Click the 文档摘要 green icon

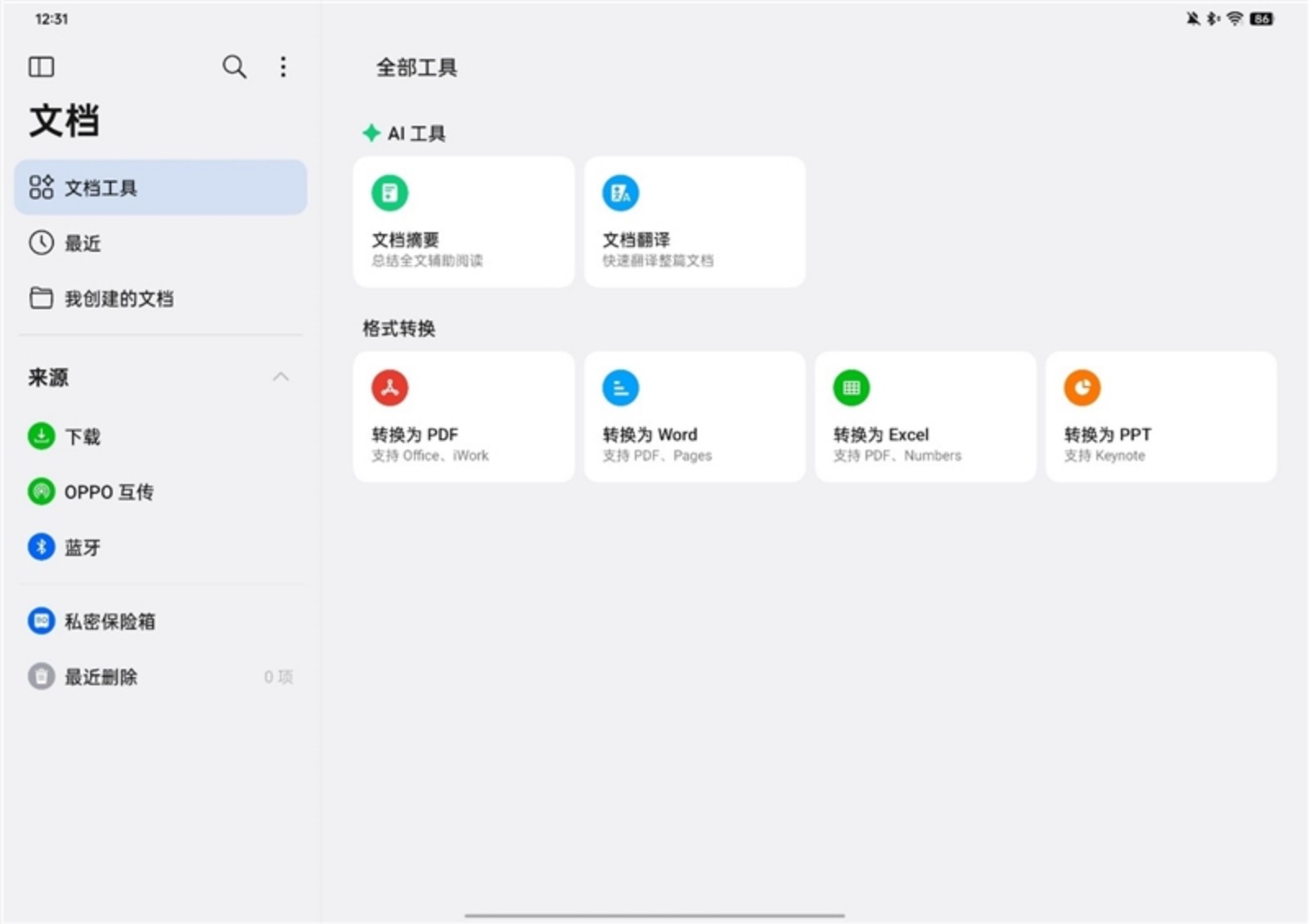coord(389,193)
